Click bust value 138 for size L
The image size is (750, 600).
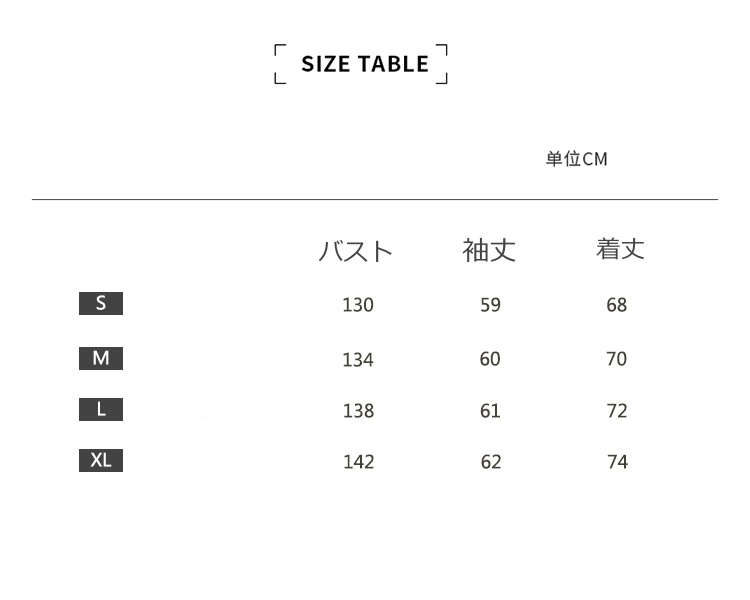click(x=358, y=411)
